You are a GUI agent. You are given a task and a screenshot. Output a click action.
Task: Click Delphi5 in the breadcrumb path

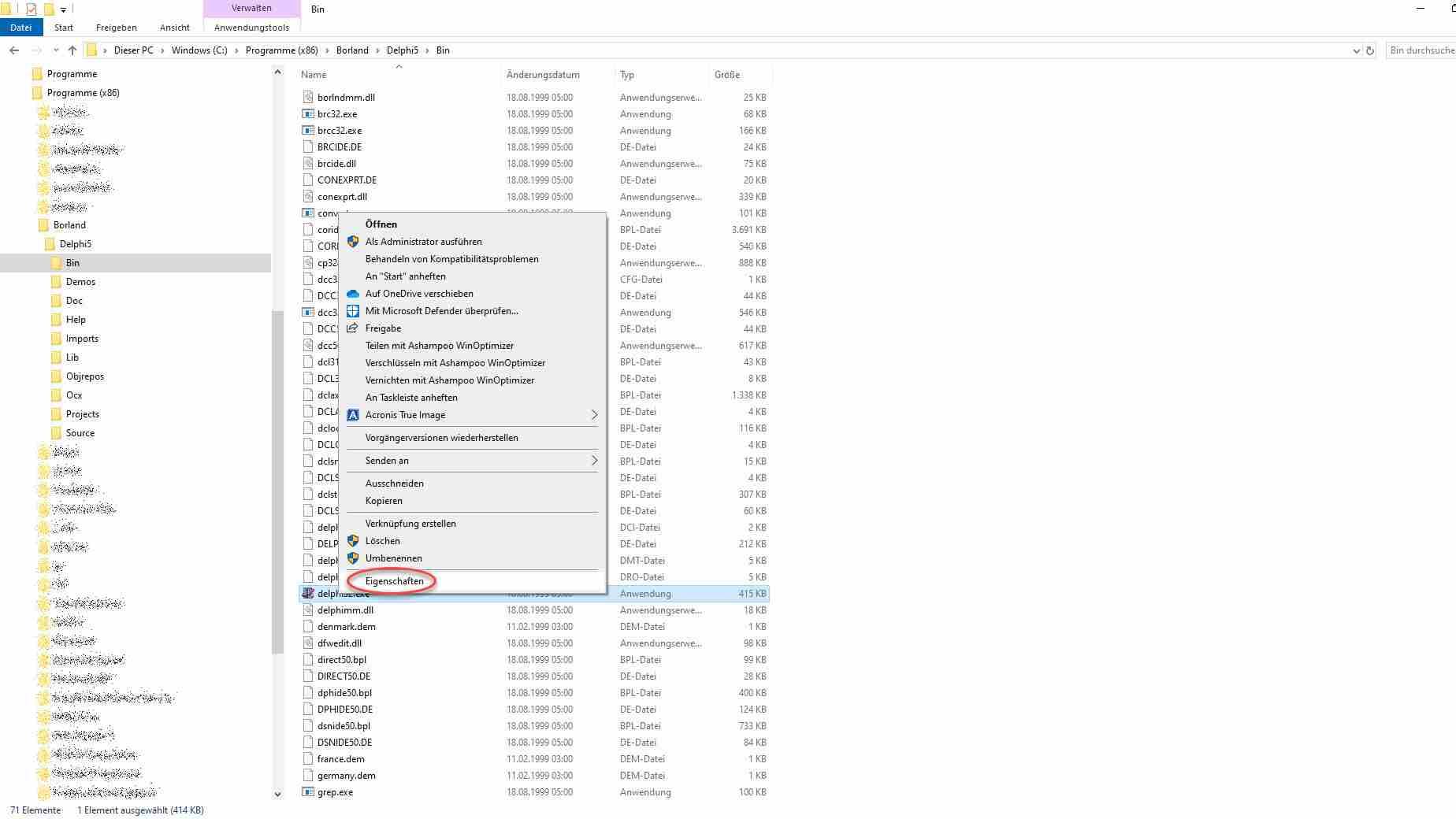coord(403,50)
